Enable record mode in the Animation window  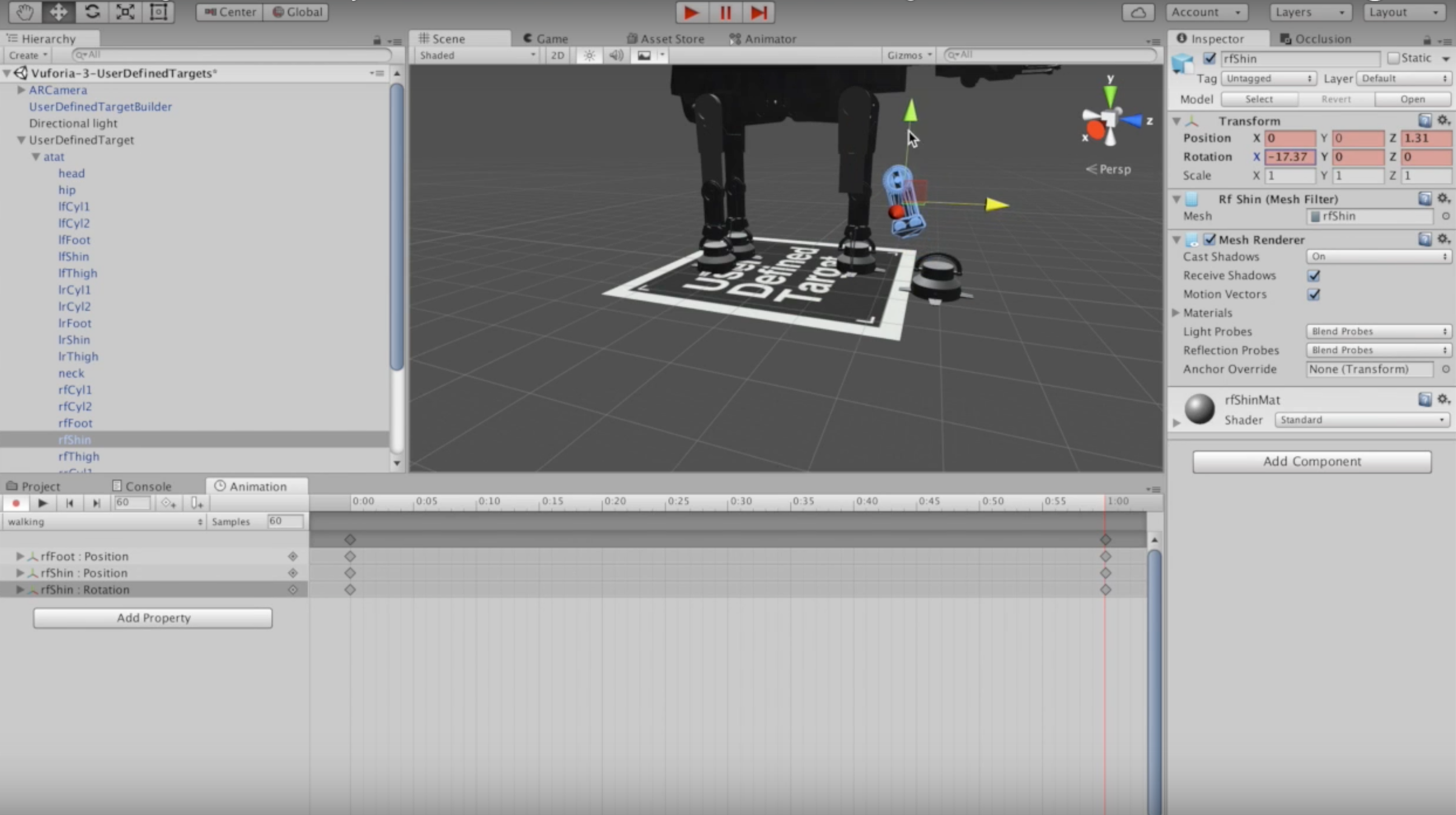(16, 503)
